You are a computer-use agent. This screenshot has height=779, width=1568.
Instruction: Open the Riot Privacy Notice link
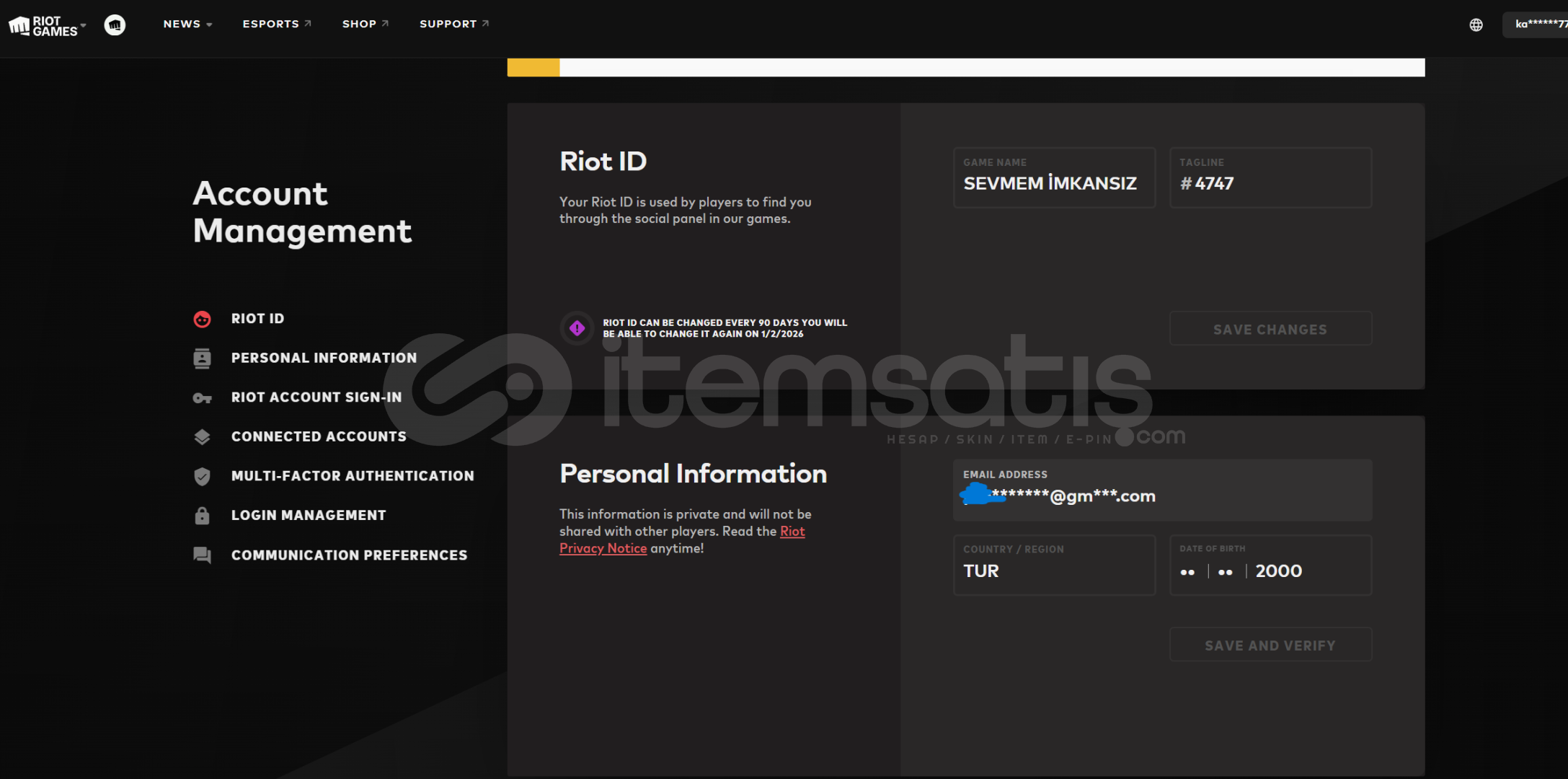pos(603,548)
